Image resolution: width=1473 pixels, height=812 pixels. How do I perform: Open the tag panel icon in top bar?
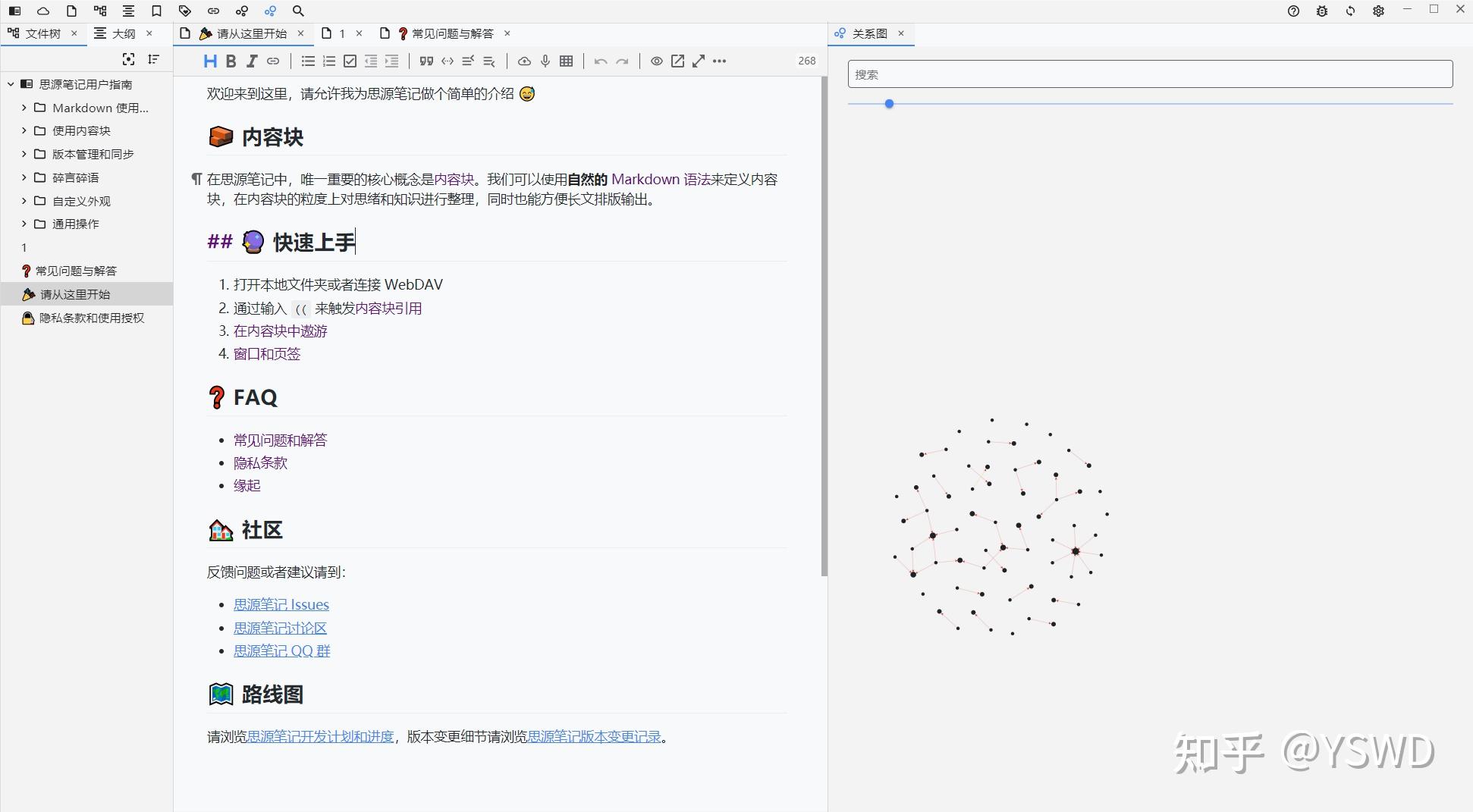click(x=184, y=11)
